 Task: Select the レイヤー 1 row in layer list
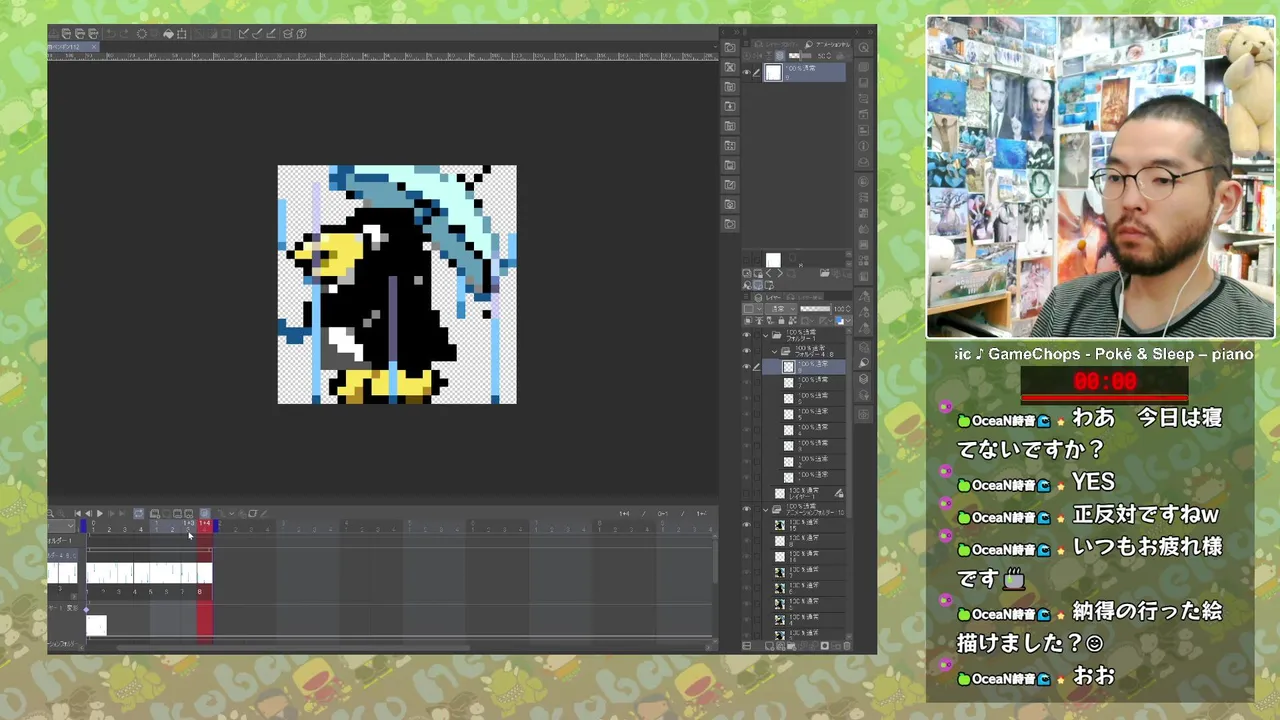click(x=804, y=493)
